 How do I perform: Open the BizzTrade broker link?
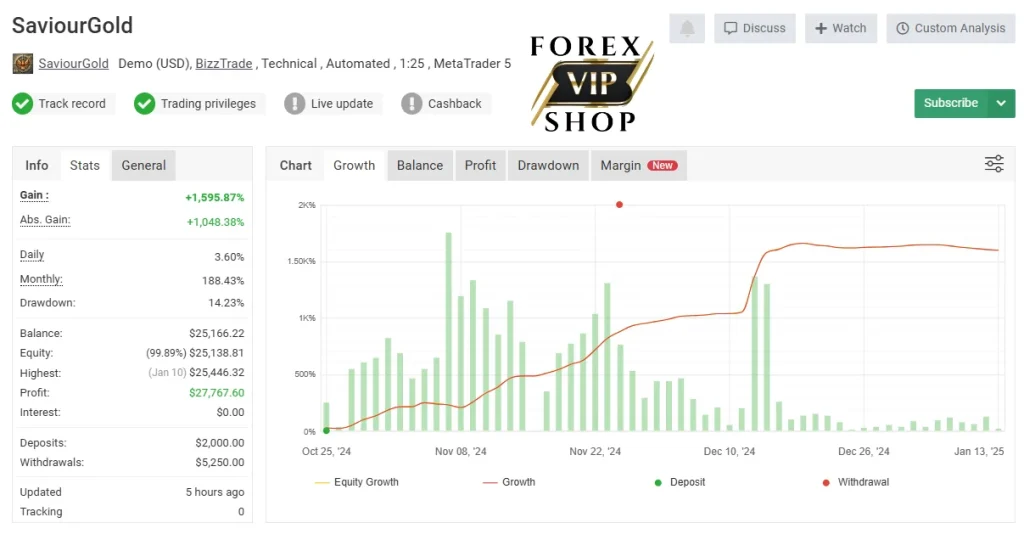pyautogui.click(x=224, y=63)
